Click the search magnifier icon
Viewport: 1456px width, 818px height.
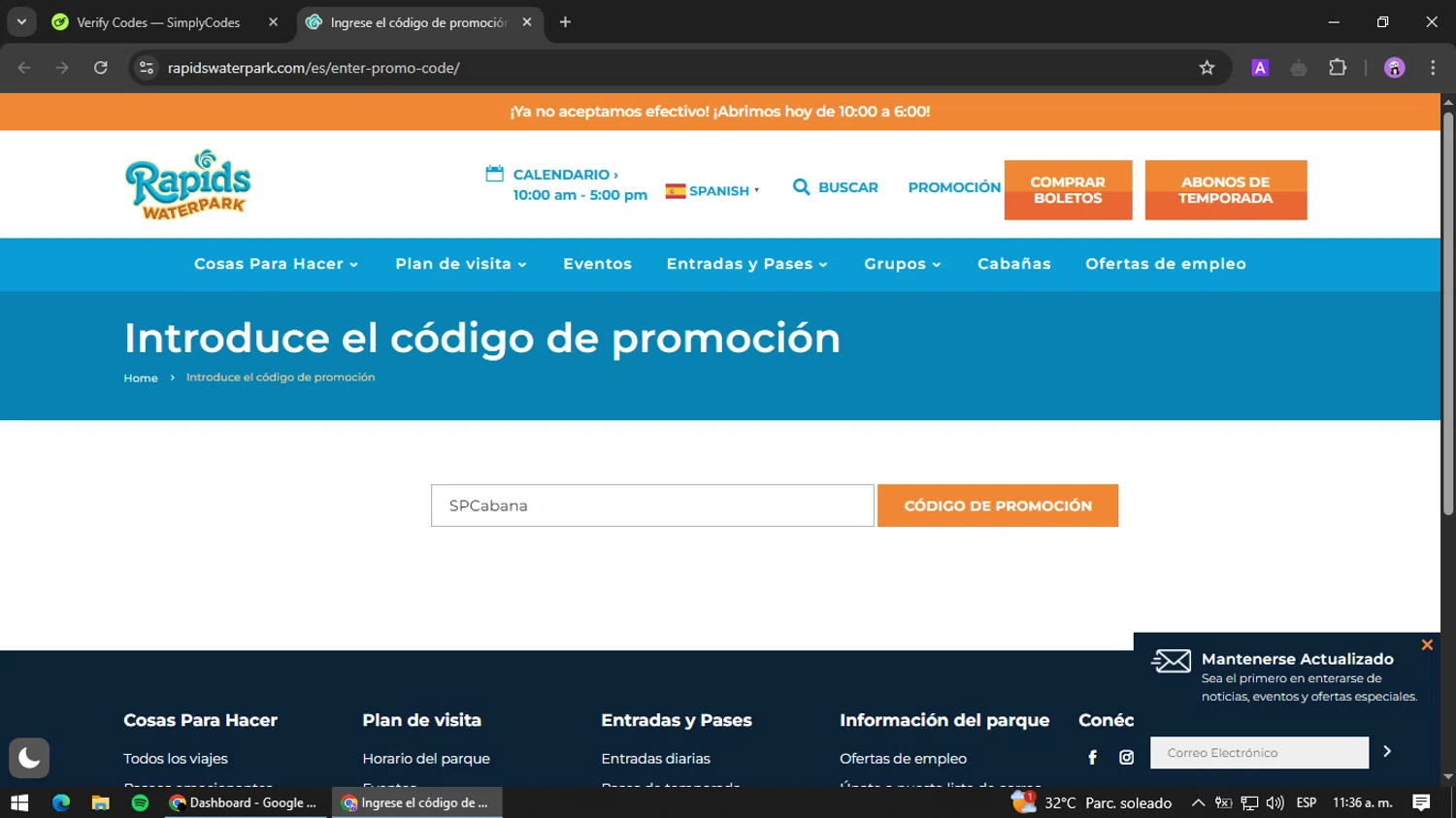801,186
